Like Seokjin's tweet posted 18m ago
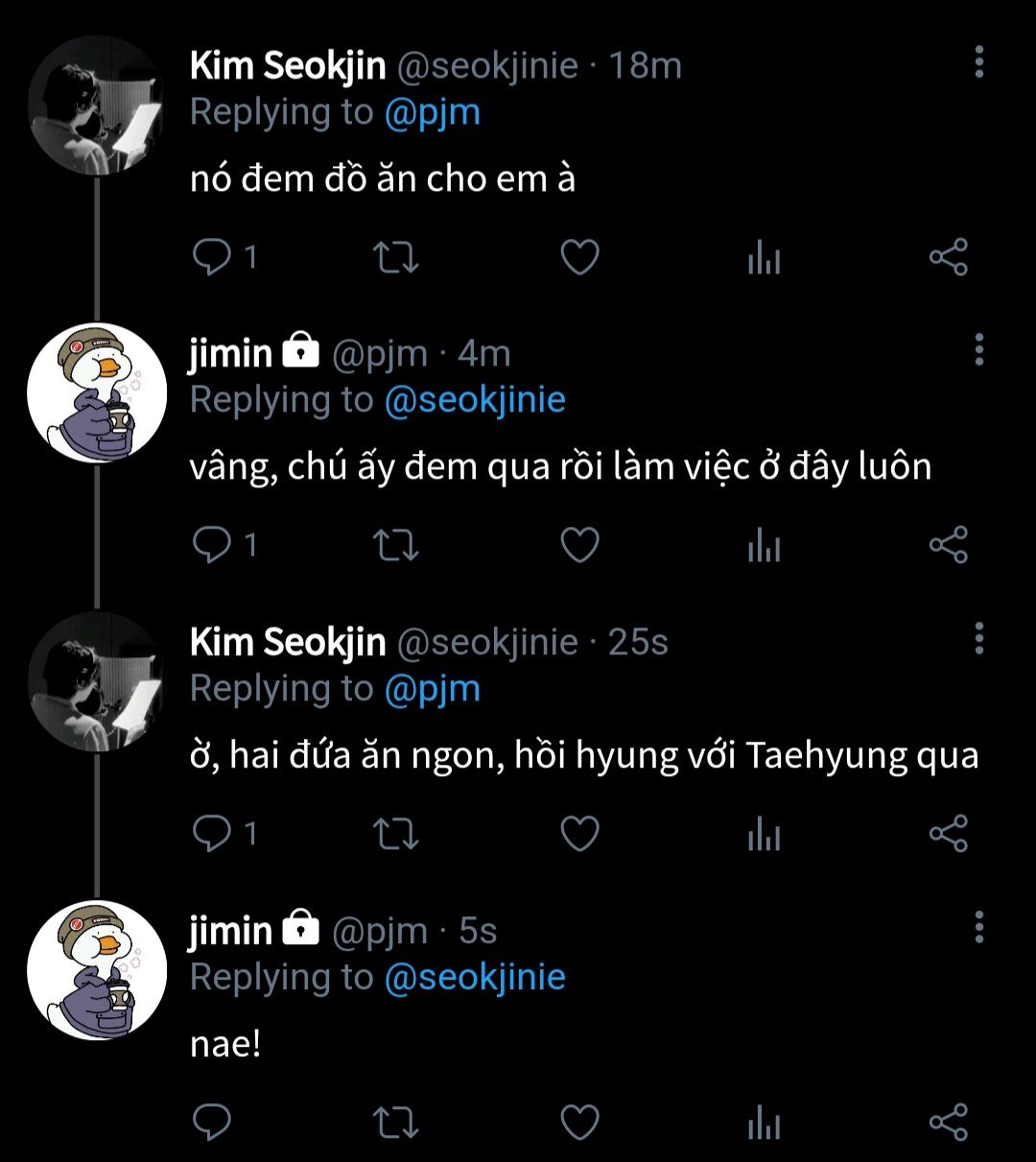This screenshot has width=1036, height=1162. (x=579, y=257)
